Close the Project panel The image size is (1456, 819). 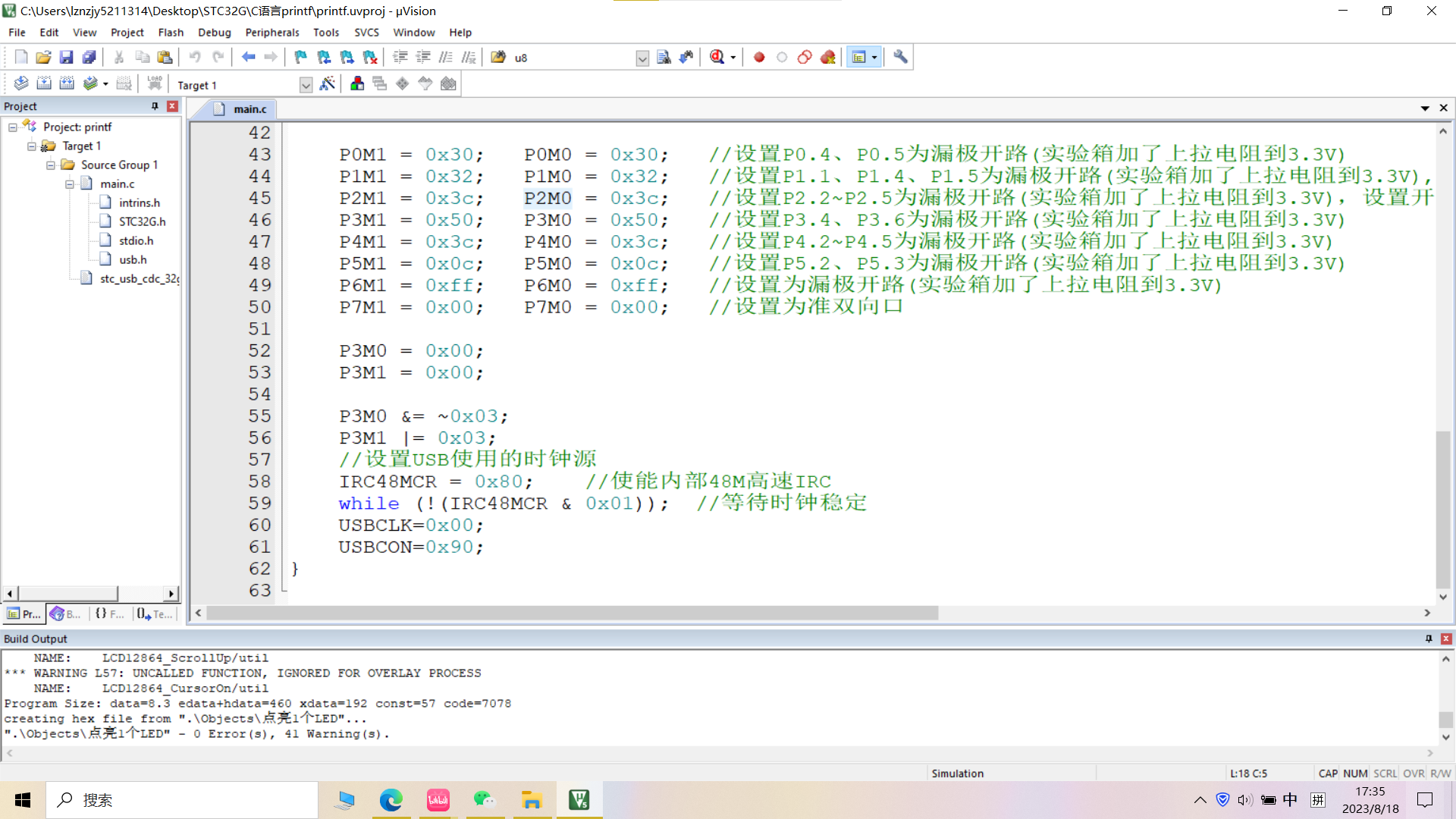172,106
